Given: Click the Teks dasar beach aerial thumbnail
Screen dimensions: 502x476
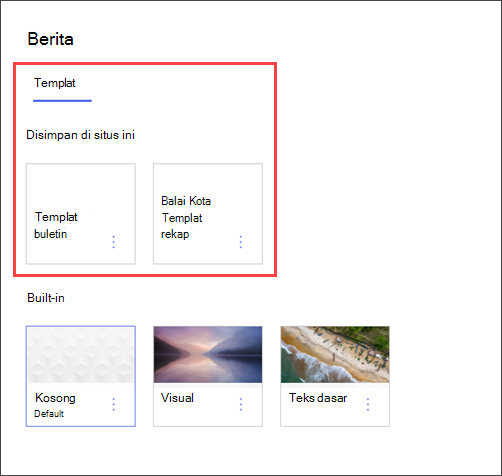Looking at the screenshot, I should pyautogui.click(x=335, y=355).
